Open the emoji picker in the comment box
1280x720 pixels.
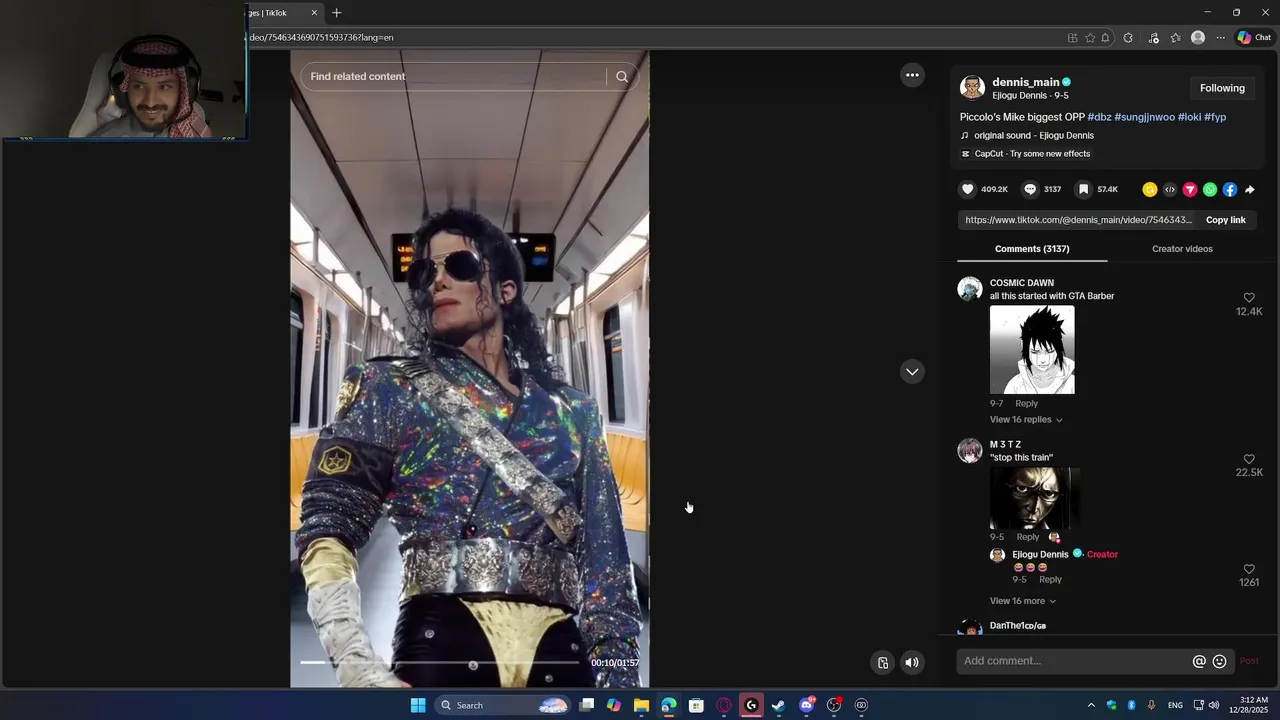pos(1219,661)
